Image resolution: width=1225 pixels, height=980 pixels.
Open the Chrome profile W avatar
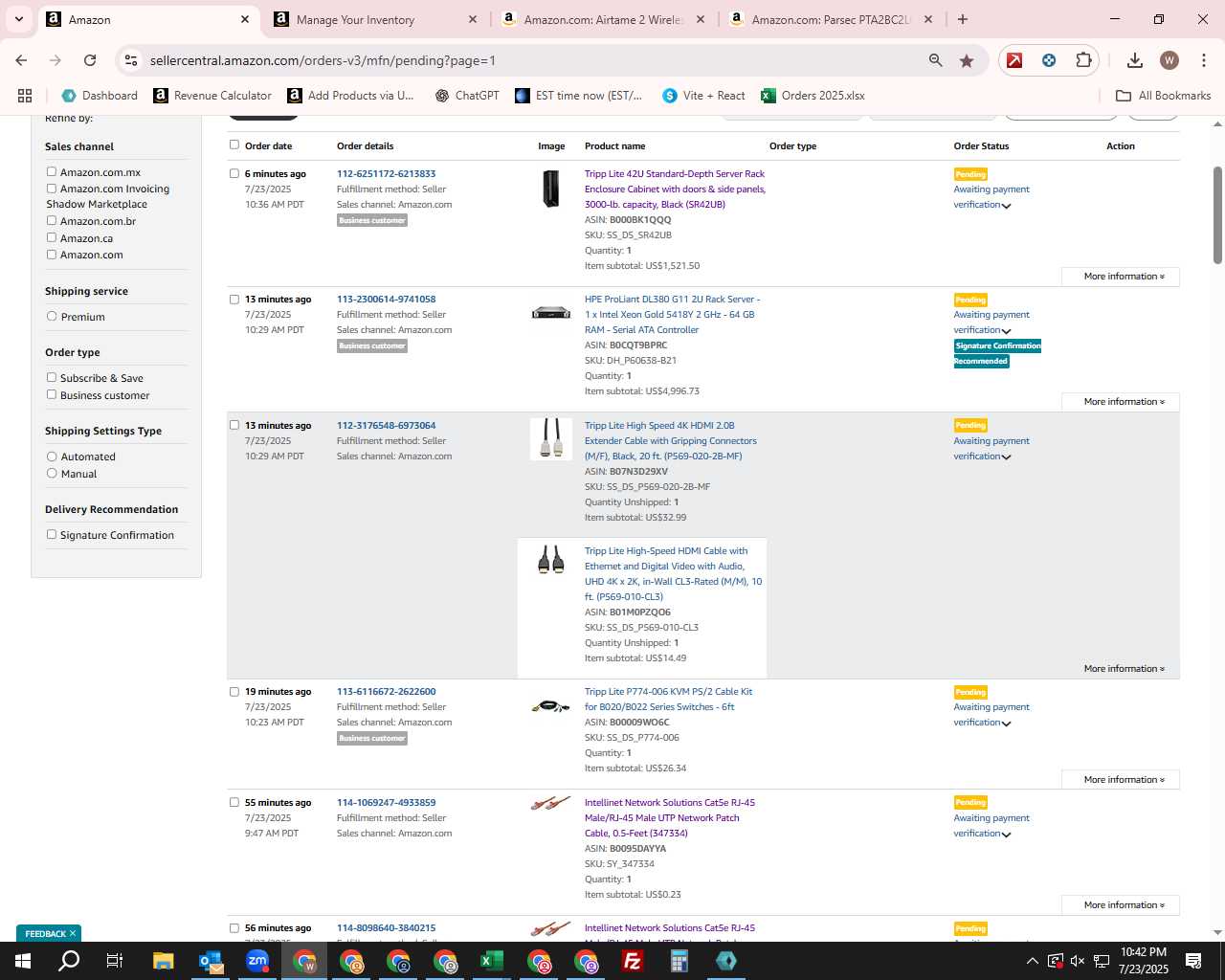point(1169,60)
